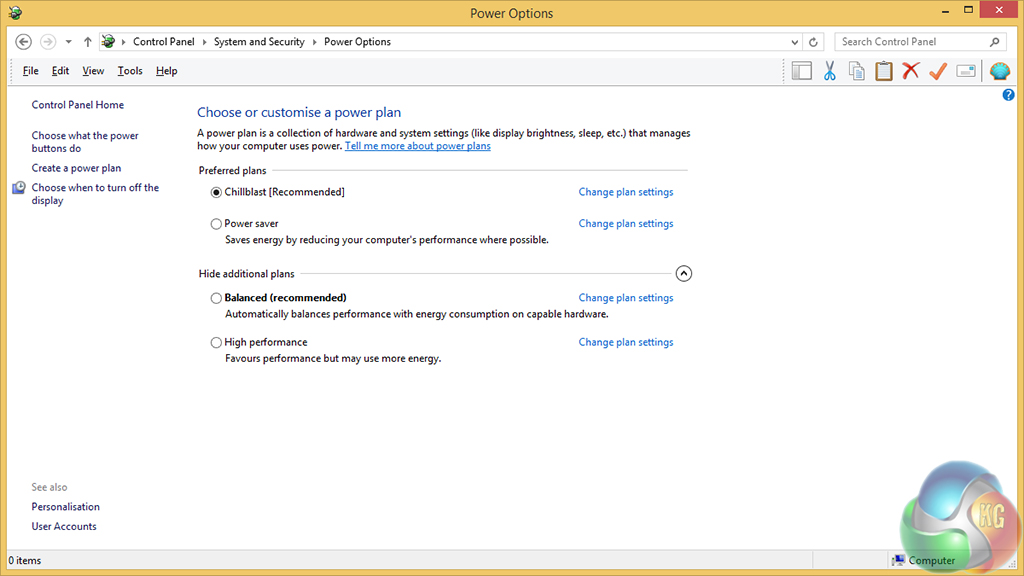Select the Power saver plan
This screenshot has width=1024, height=576.
[216, 224]
